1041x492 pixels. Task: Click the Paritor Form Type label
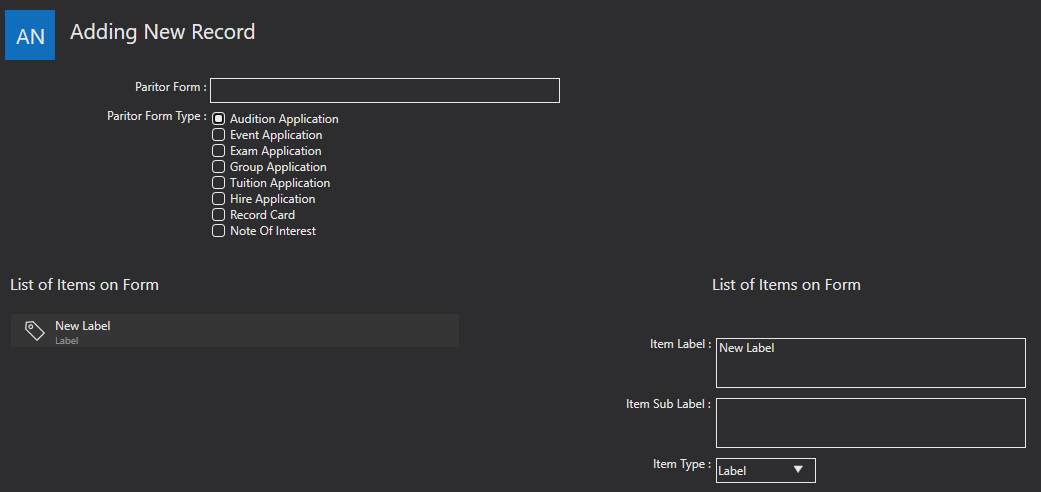(x=157, y=116)
